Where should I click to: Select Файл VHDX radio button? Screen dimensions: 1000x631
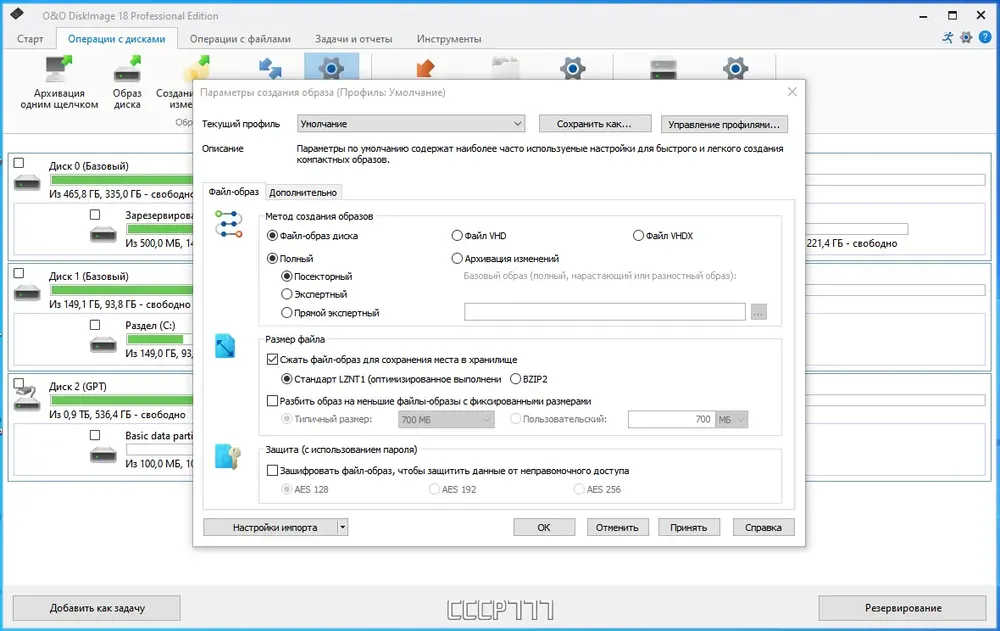638,235
